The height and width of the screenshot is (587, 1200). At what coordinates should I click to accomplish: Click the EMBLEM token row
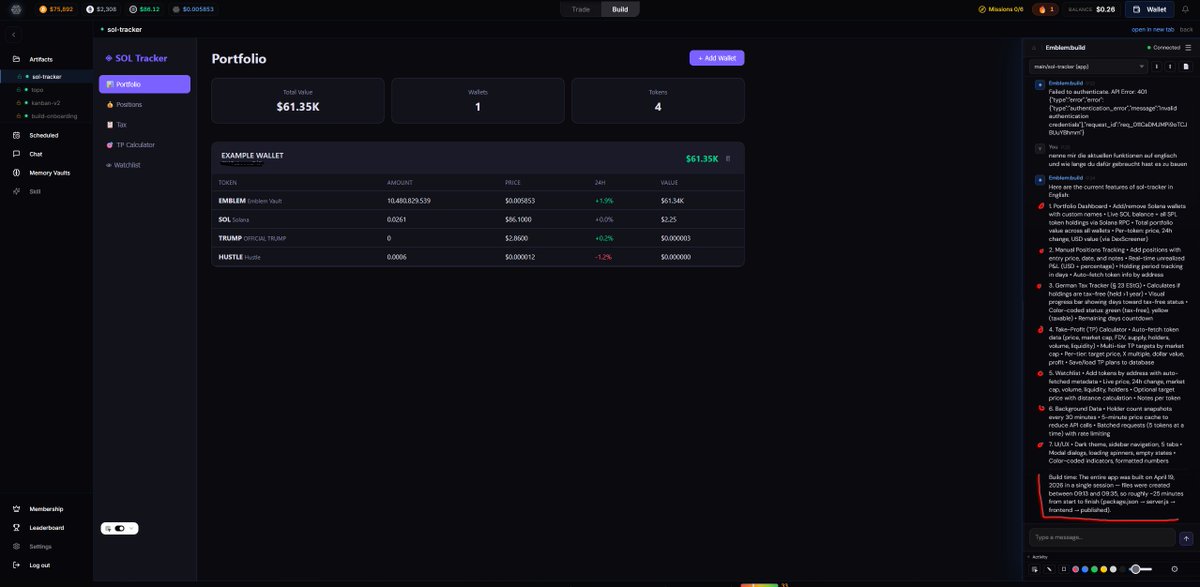click(478, 201)
